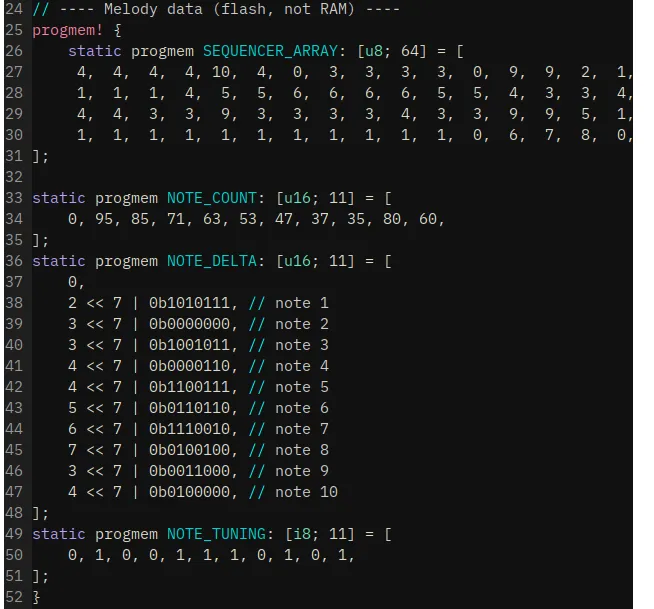Click the binary literal 0b0000110
654x609 pixels.
click(189, 366)
